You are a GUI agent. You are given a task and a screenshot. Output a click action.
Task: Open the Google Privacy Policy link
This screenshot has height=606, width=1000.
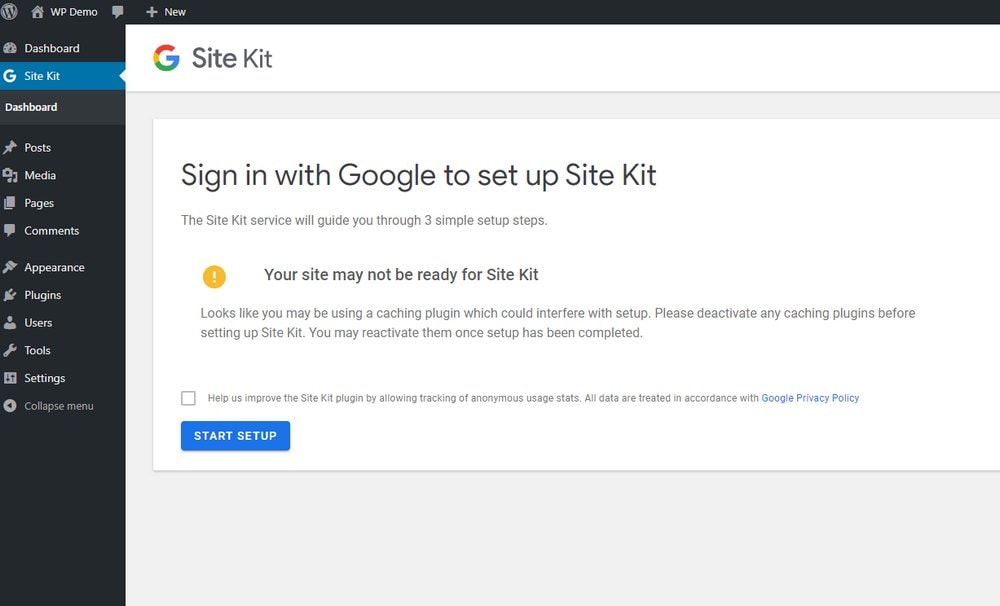(x=810, y=398)
